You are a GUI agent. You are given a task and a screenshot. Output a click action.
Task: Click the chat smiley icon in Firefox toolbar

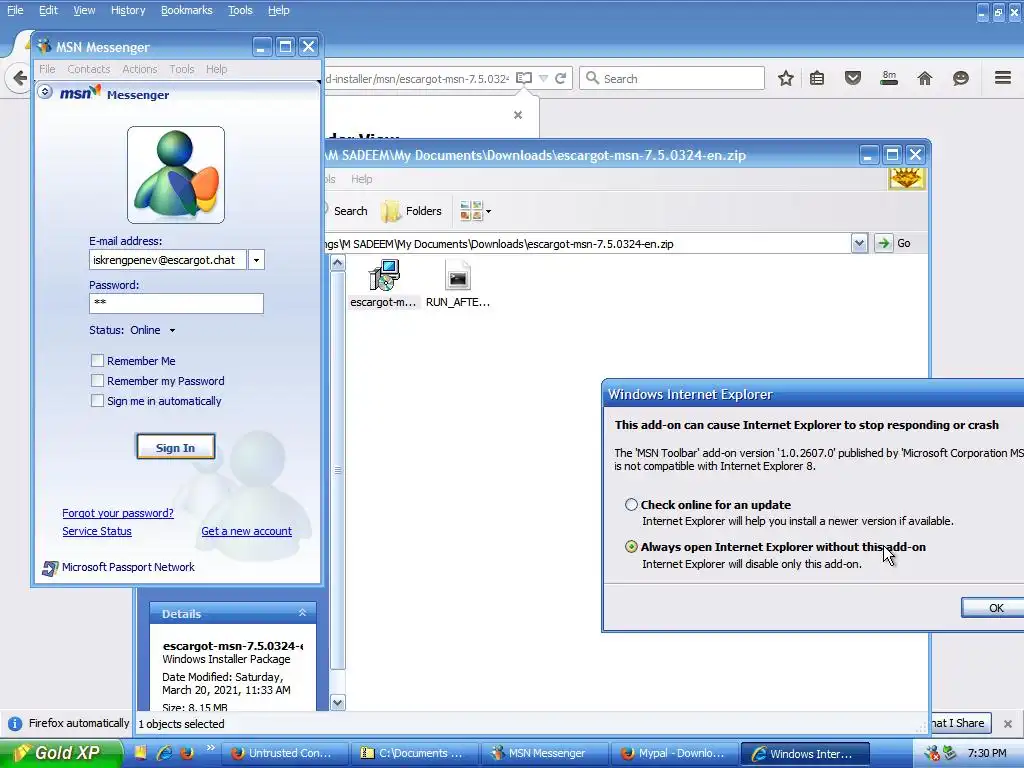pyautogui.click(x=961, y=78)
